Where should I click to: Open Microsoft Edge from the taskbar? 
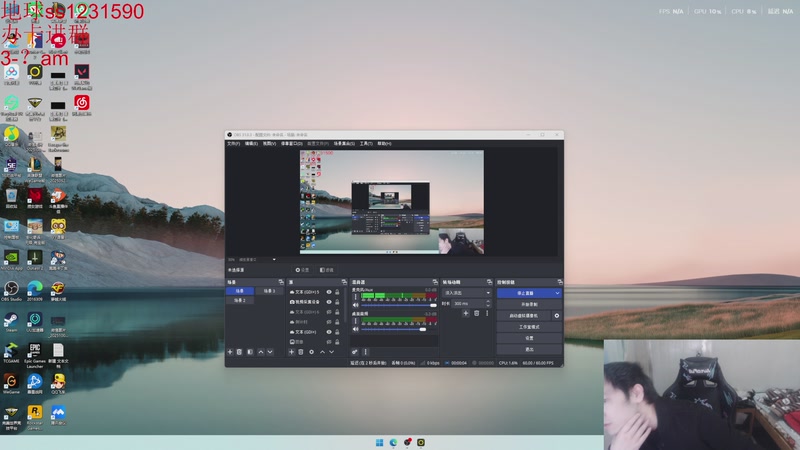coord(393,442)
